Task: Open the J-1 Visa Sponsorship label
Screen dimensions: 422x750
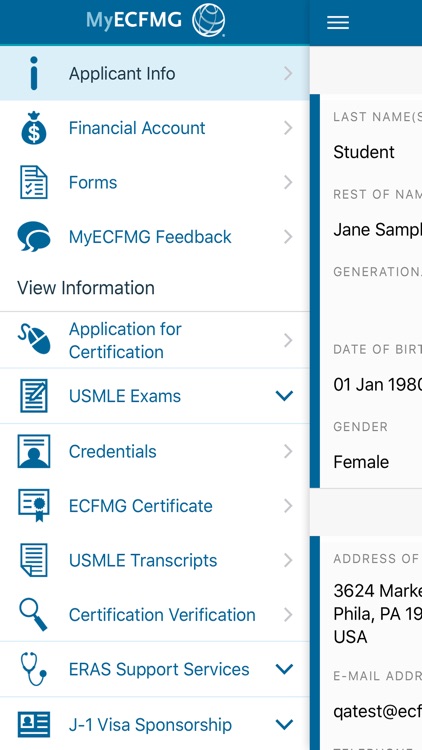Action: pyautogui.click(x=150, y=725)
